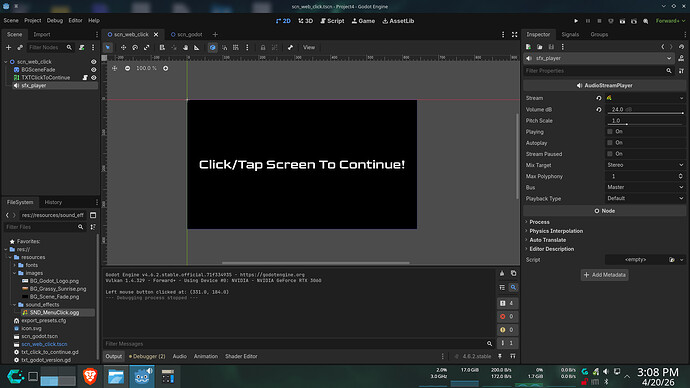Image resolution: width=690 pixels, height=388 pixels.
Task: Reset zoom via 100.0 % label
Action: point(146,68)
